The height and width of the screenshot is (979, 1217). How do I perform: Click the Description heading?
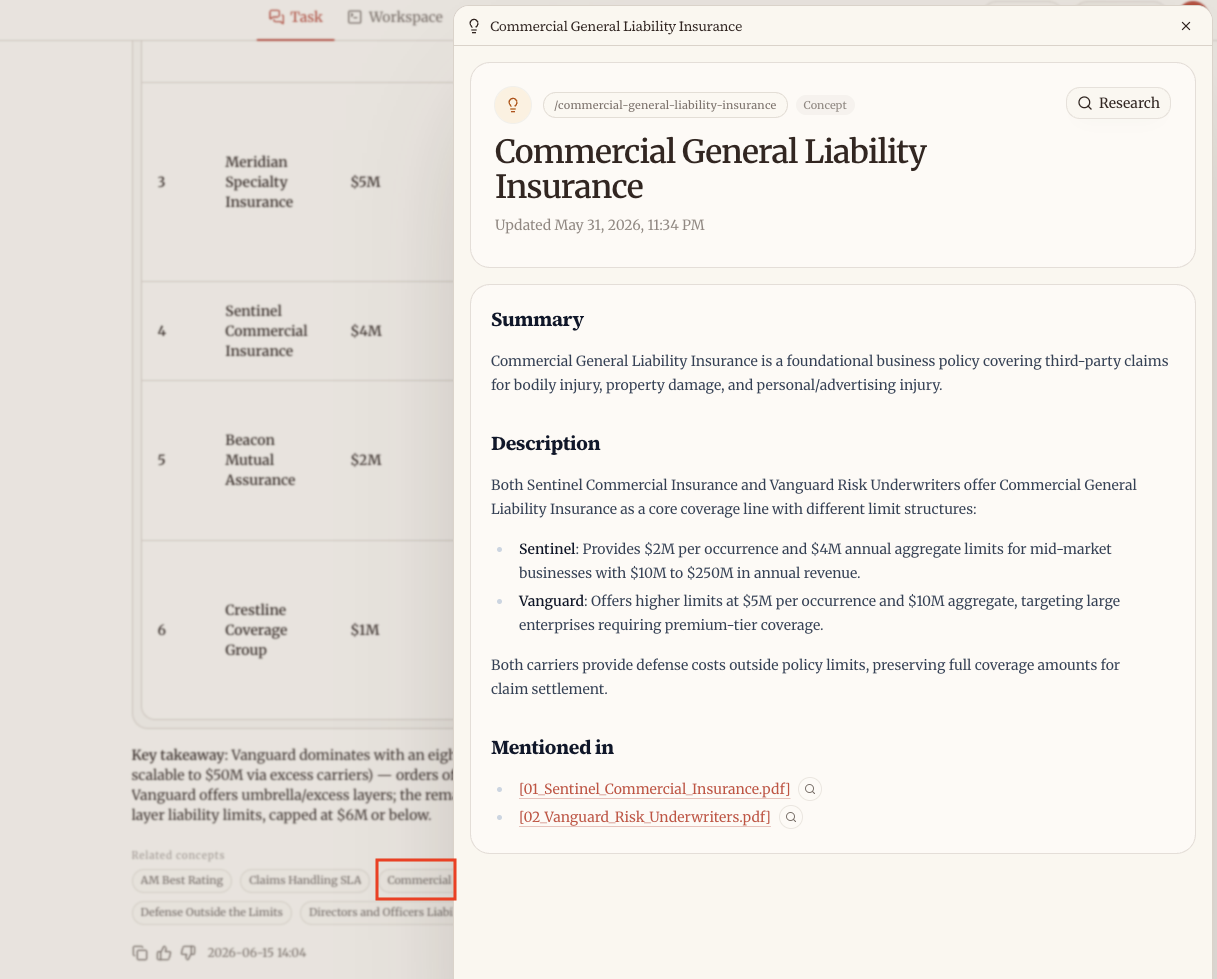[x=546, y=444]
